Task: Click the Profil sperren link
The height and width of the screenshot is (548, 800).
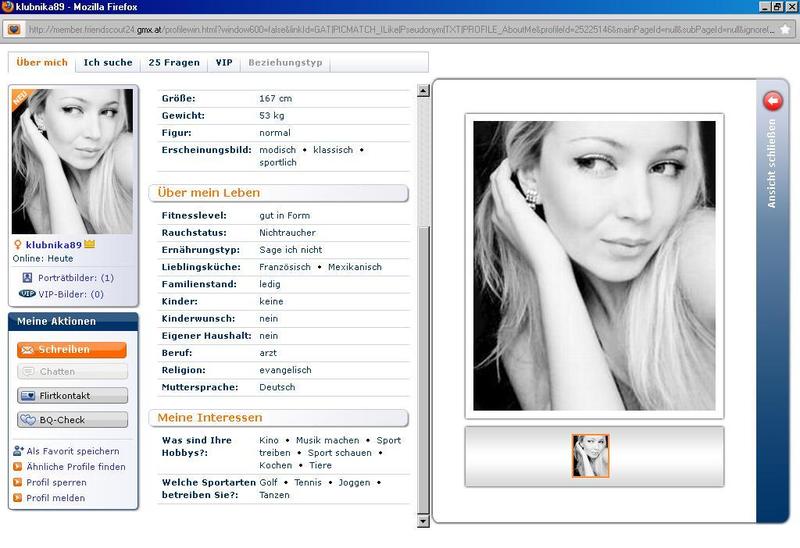Action: coord(57,482)
